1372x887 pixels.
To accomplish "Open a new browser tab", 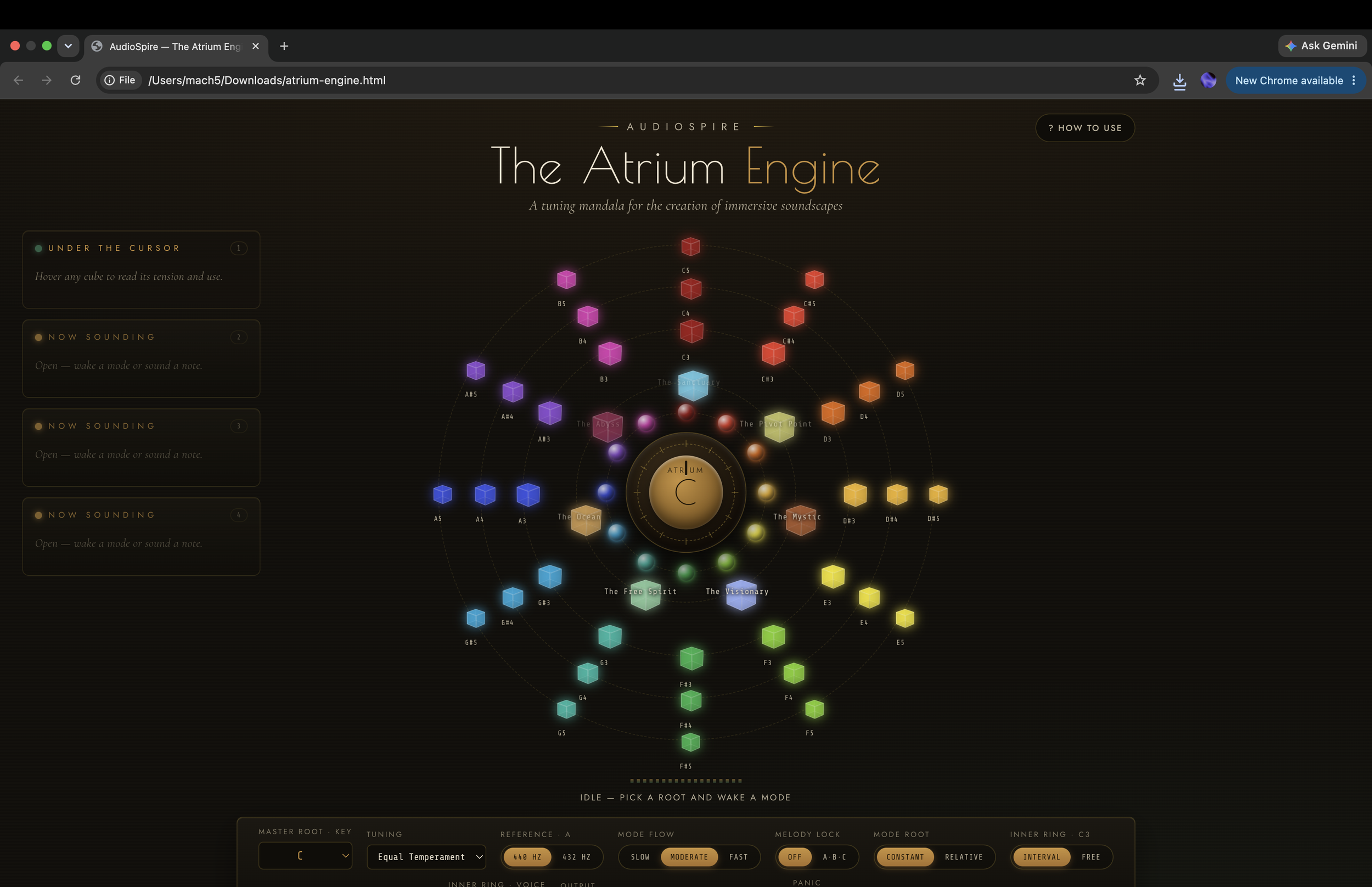I will [284, 46].
